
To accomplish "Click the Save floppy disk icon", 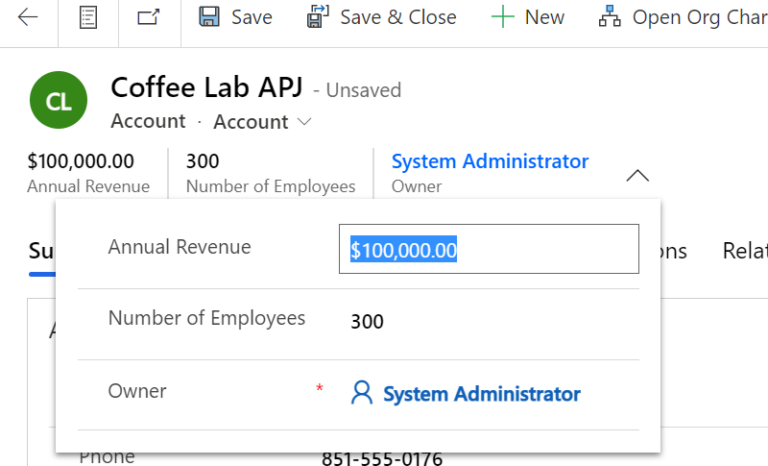I will pyautogui.click(x=209, y=17).
